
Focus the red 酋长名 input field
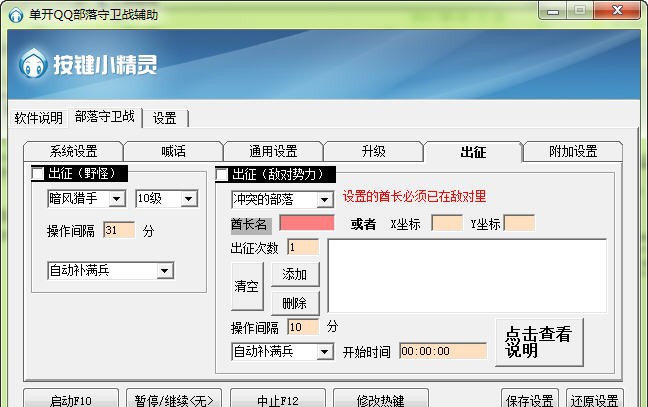(x=307, y=223)
